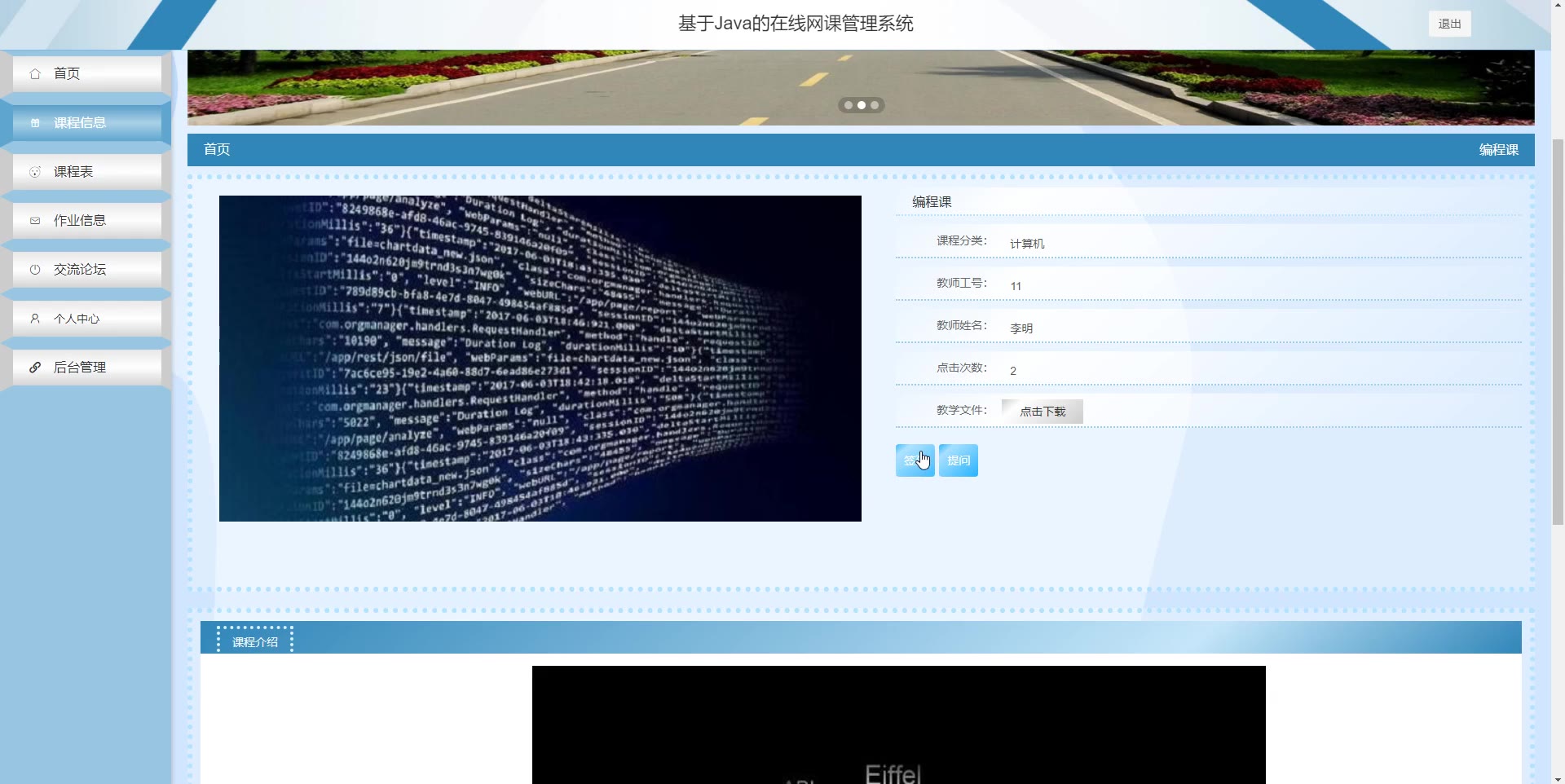Click the teacher name 李明
1565x784 pixels.
point(1021,328)
